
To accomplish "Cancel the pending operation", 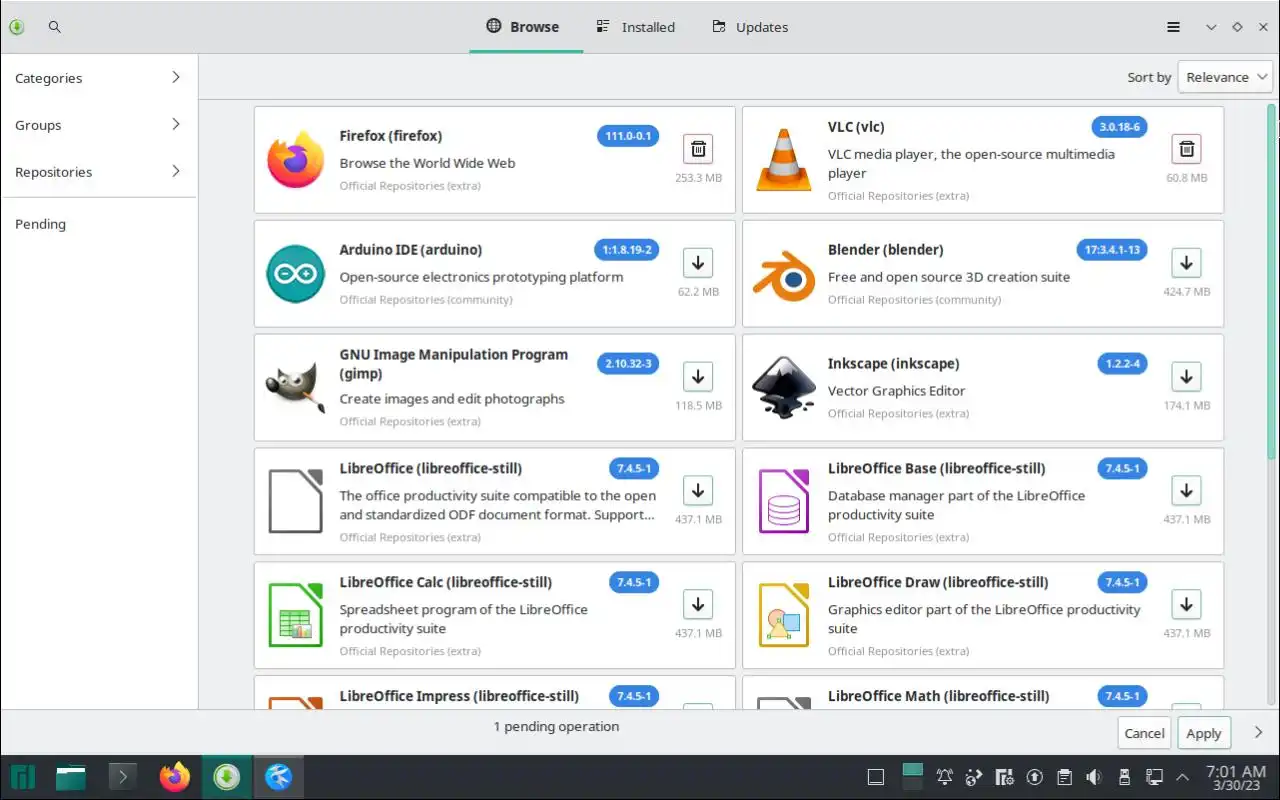I will click(1144, 733).
